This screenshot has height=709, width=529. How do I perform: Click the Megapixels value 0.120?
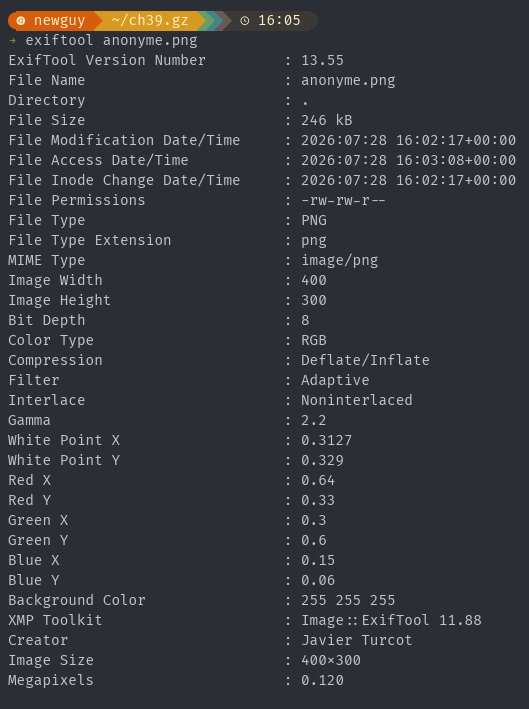point(322,681)
